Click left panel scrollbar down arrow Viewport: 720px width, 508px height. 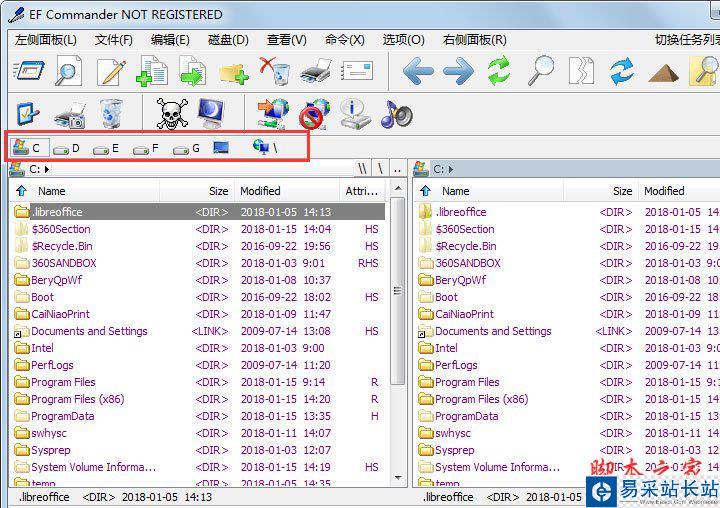(398, 478)
